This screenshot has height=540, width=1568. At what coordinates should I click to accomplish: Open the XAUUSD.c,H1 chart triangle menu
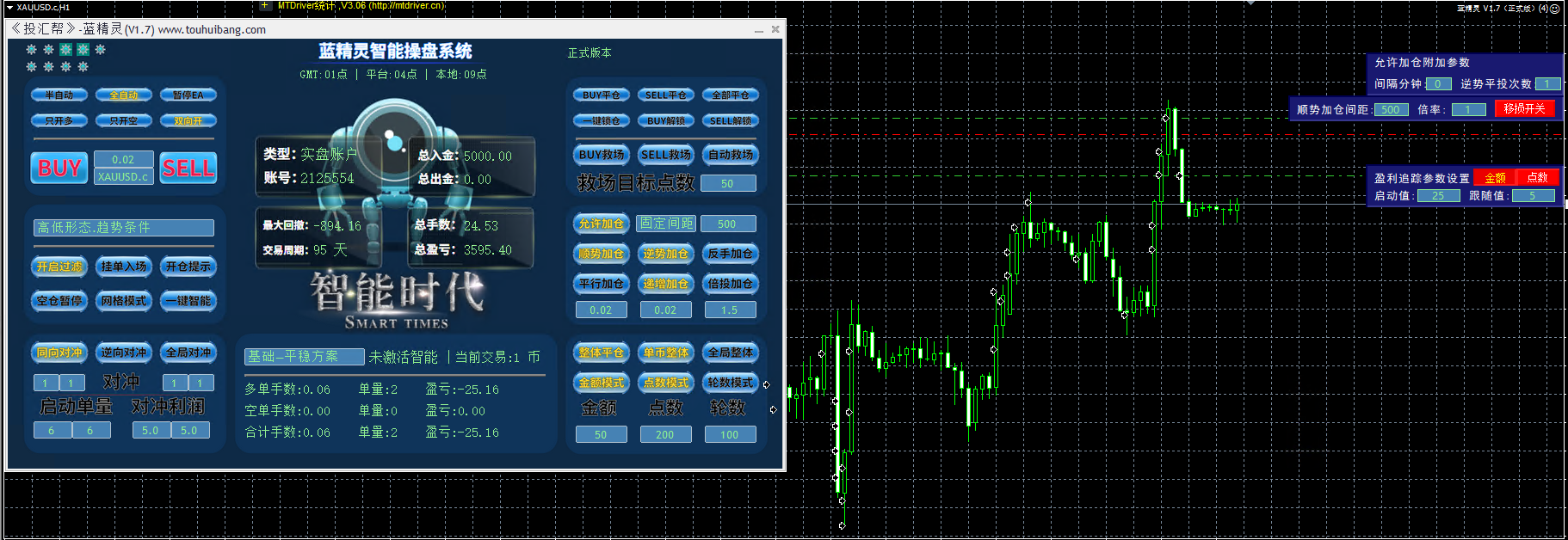pyautogui.click(x=9, y=7)
